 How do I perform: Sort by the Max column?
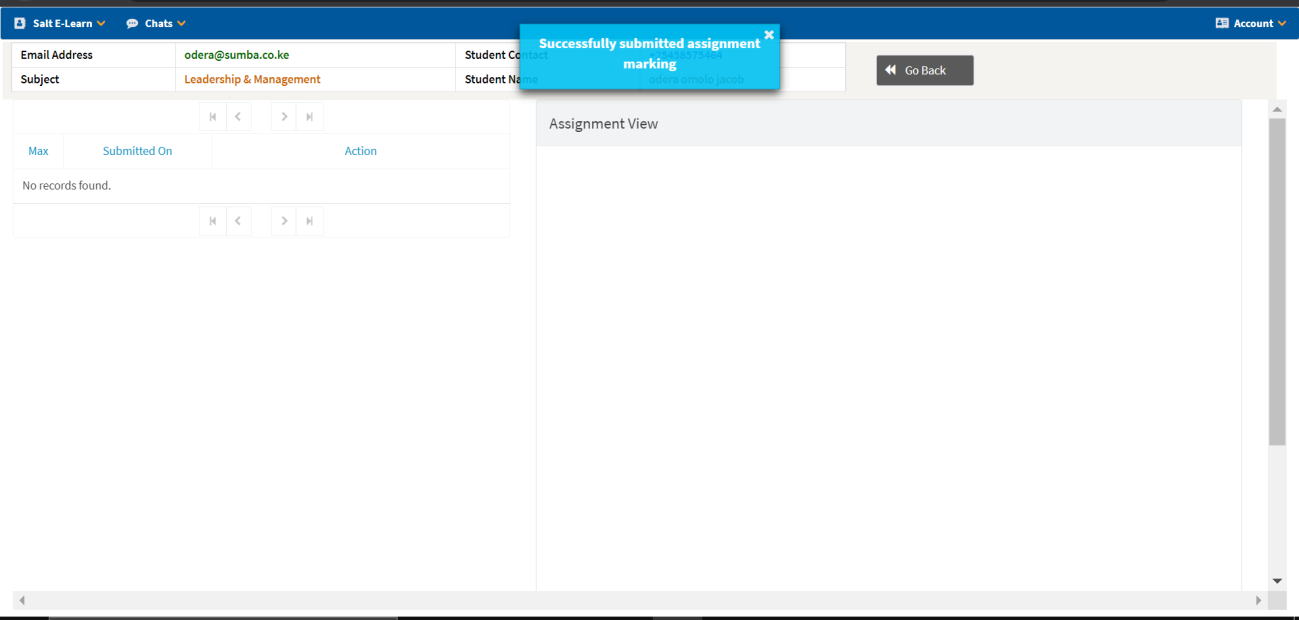[38, 150]
